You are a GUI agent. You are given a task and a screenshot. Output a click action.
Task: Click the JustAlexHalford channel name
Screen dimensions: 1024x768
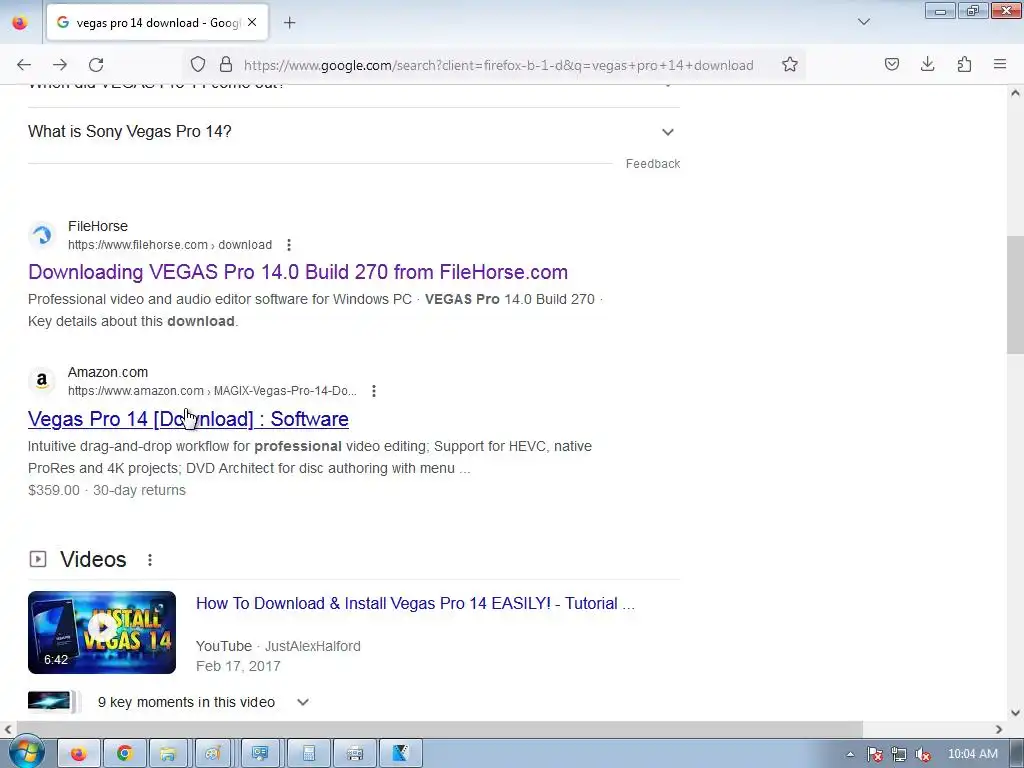pos(313,646)
